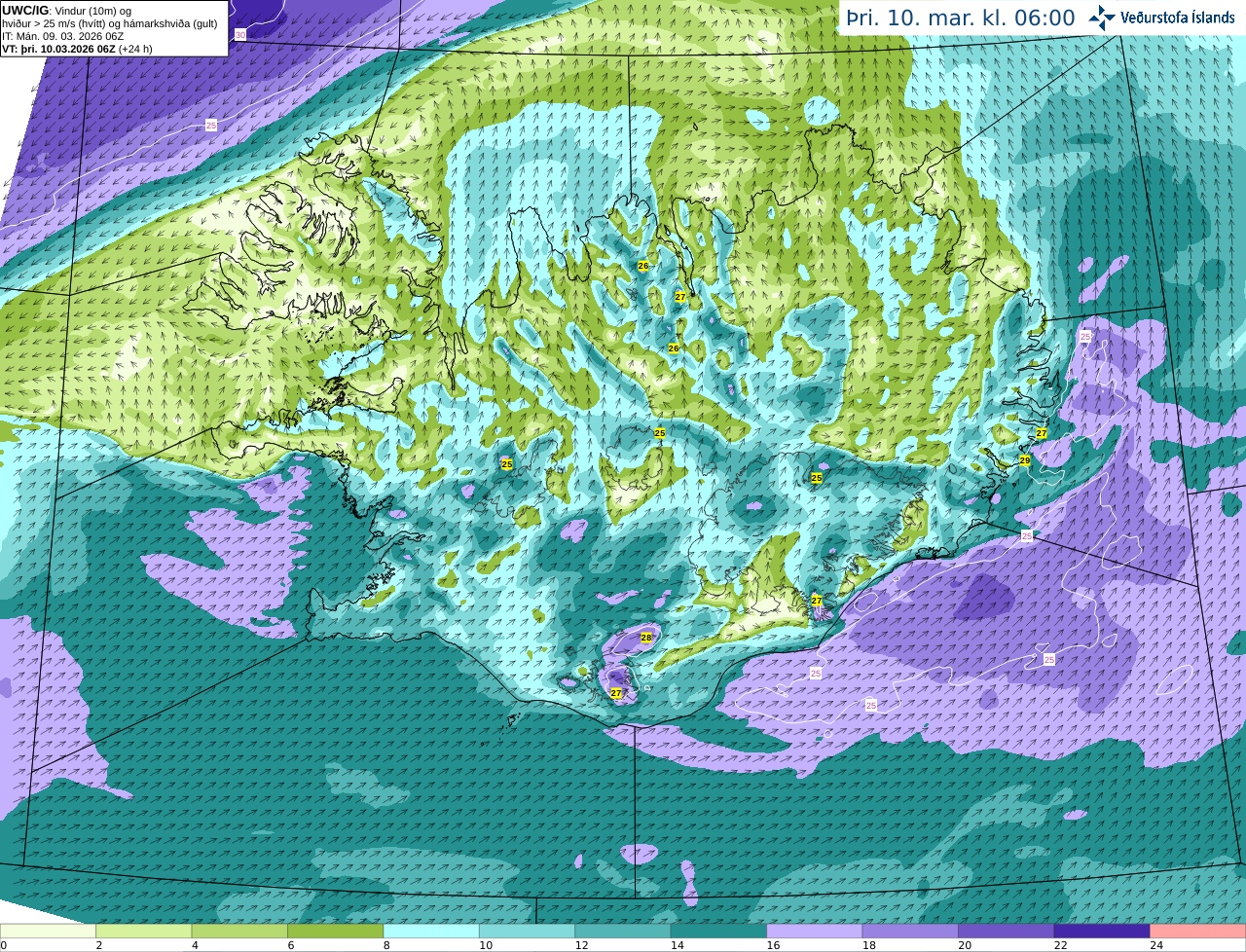The image size is (1246, 952).
Task: Click the legend scale value 10
Action: [x=485, y=945]
